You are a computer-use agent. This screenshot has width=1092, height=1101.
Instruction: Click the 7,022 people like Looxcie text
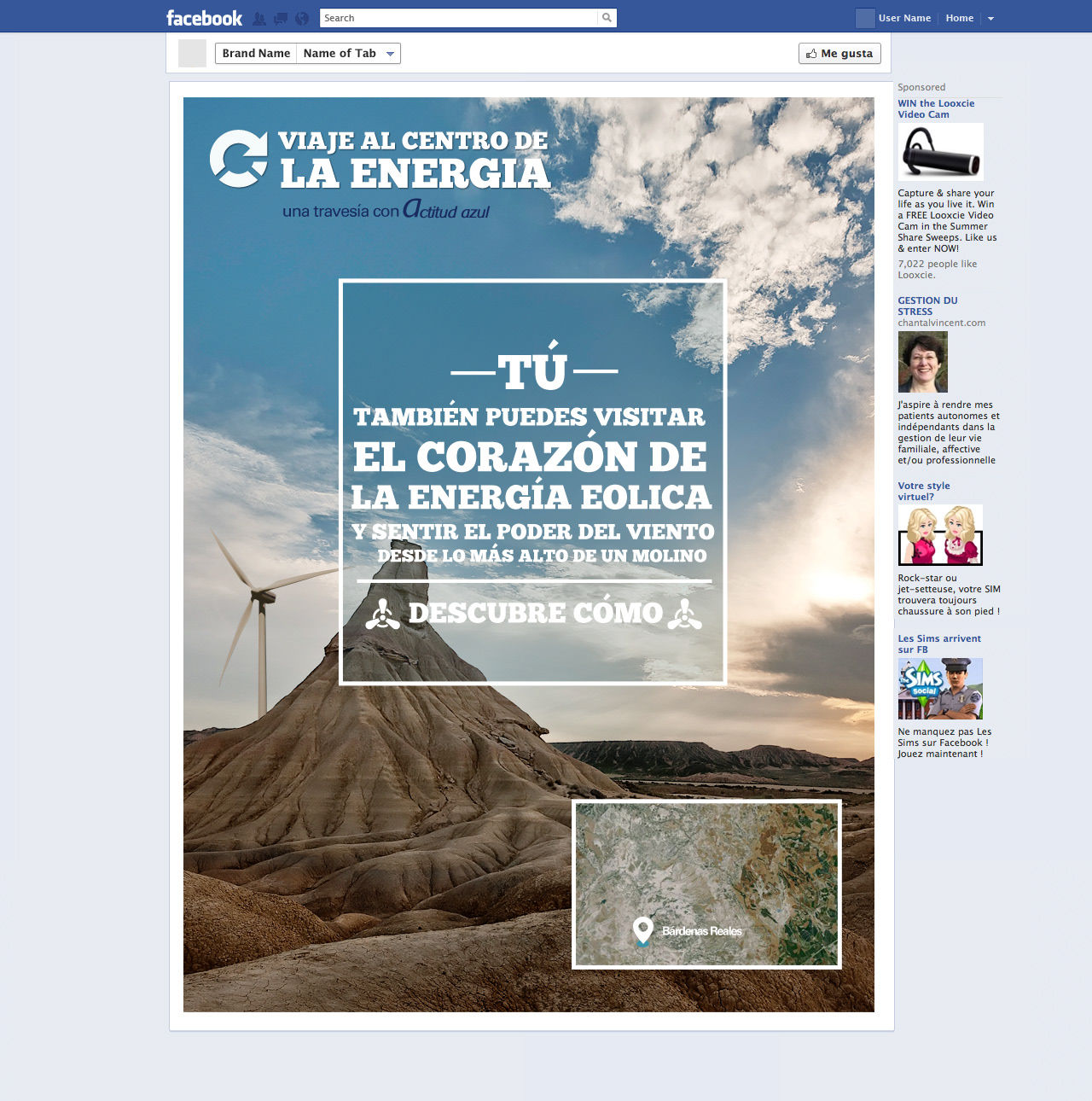point(937,270)
